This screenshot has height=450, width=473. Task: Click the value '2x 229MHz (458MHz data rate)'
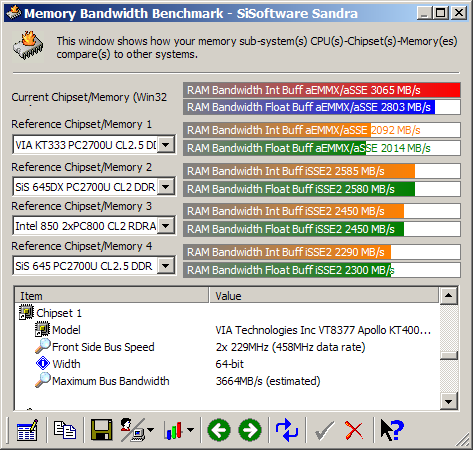coord(290,347)
